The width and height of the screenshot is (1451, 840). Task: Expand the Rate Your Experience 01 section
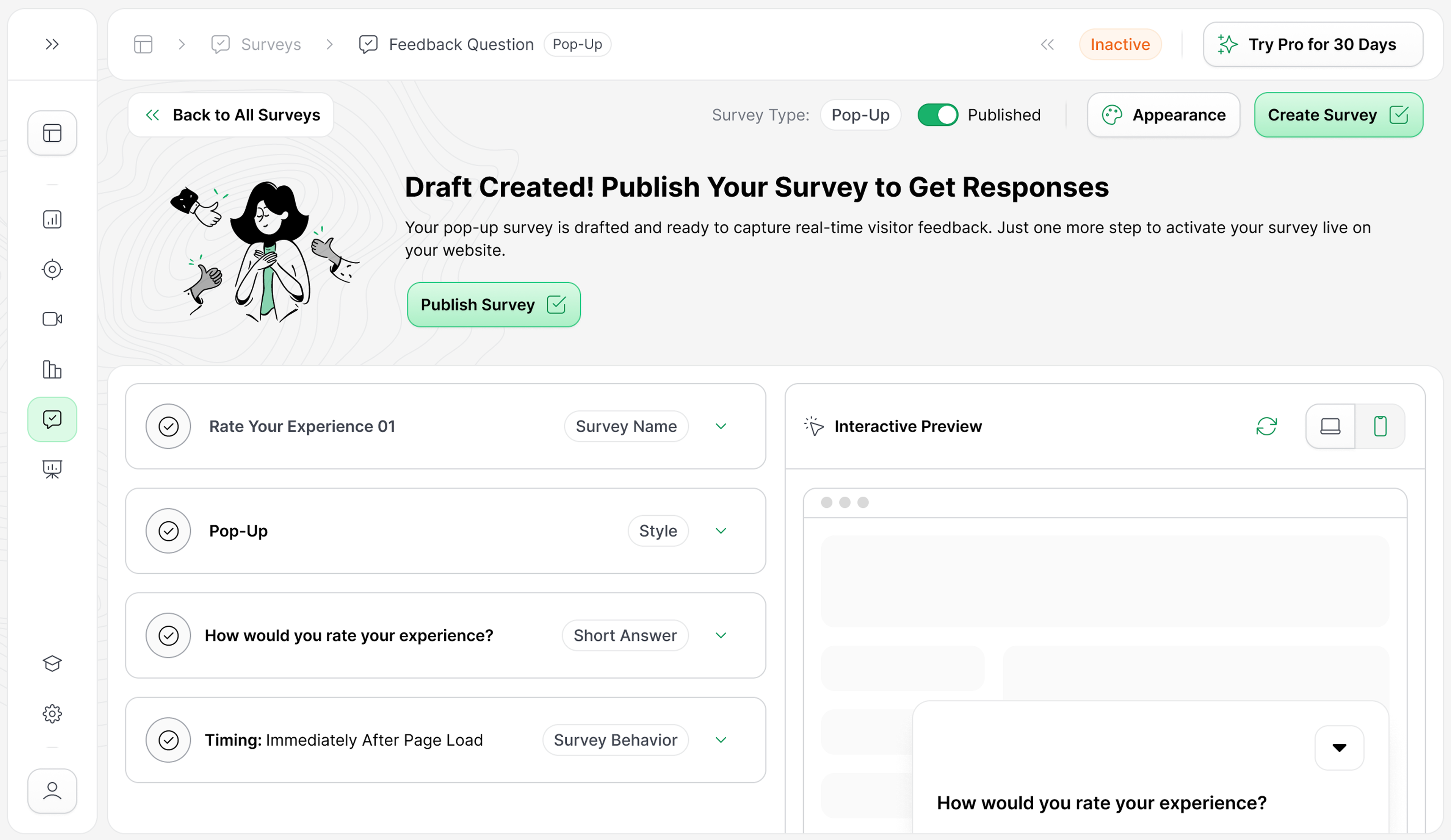coord(721,427)
